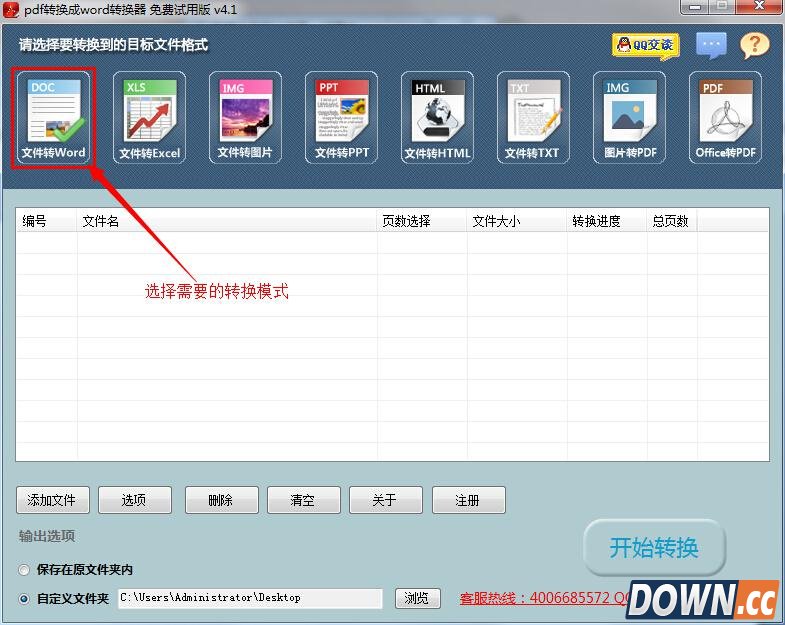
Task: Click the 清空 clear list button
Action: point(304,500)
